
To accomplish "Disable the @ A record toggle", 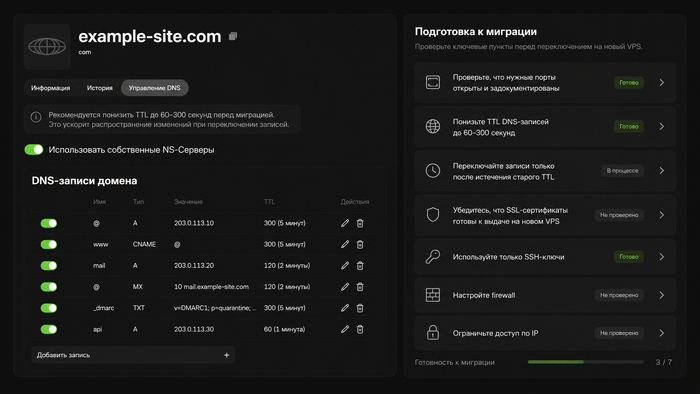I will click(x=49, y=223).
